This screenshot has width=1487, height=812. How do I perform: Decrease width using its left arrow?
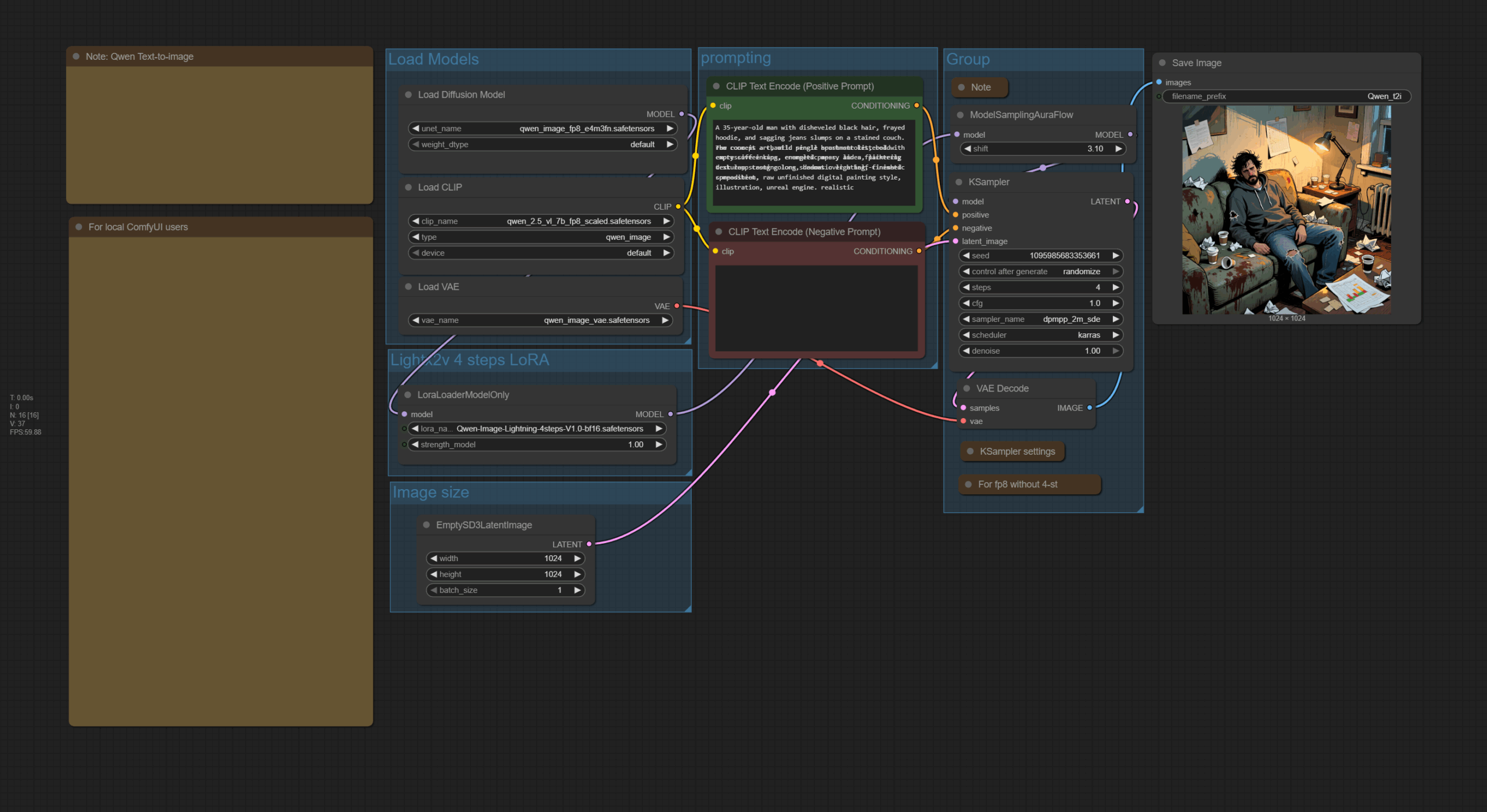(x=434, y=558)
